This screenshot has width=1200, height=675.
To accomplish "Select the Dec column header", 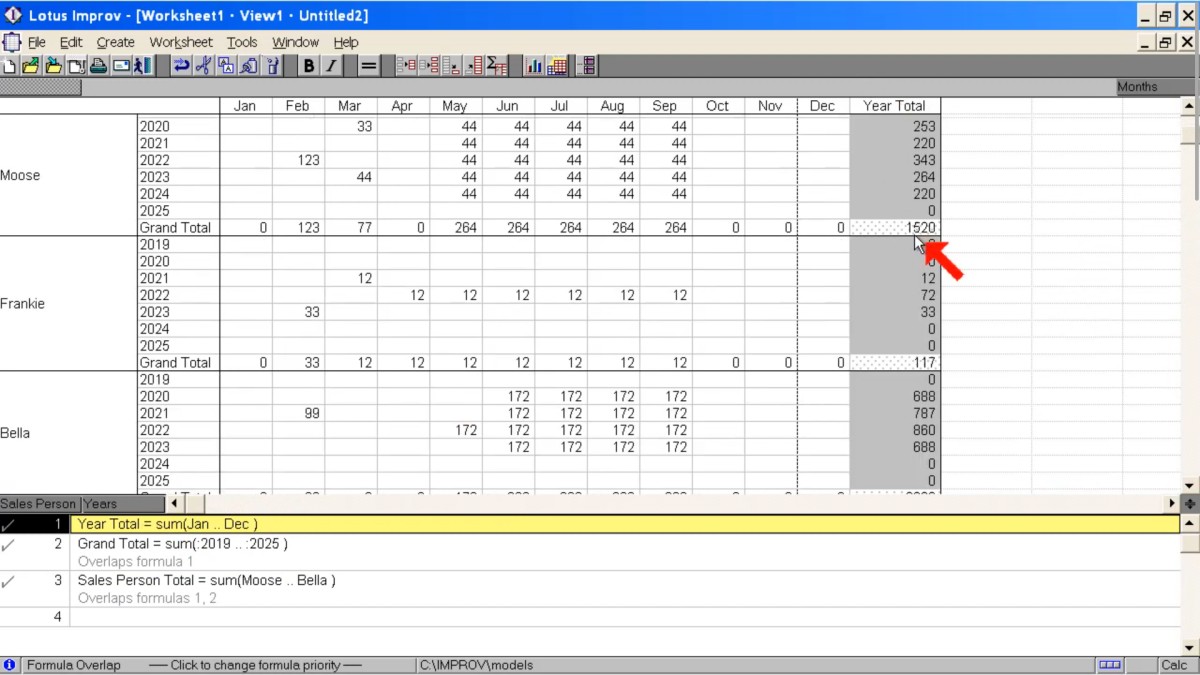I will pyautogui.click(x=823, y=106).
